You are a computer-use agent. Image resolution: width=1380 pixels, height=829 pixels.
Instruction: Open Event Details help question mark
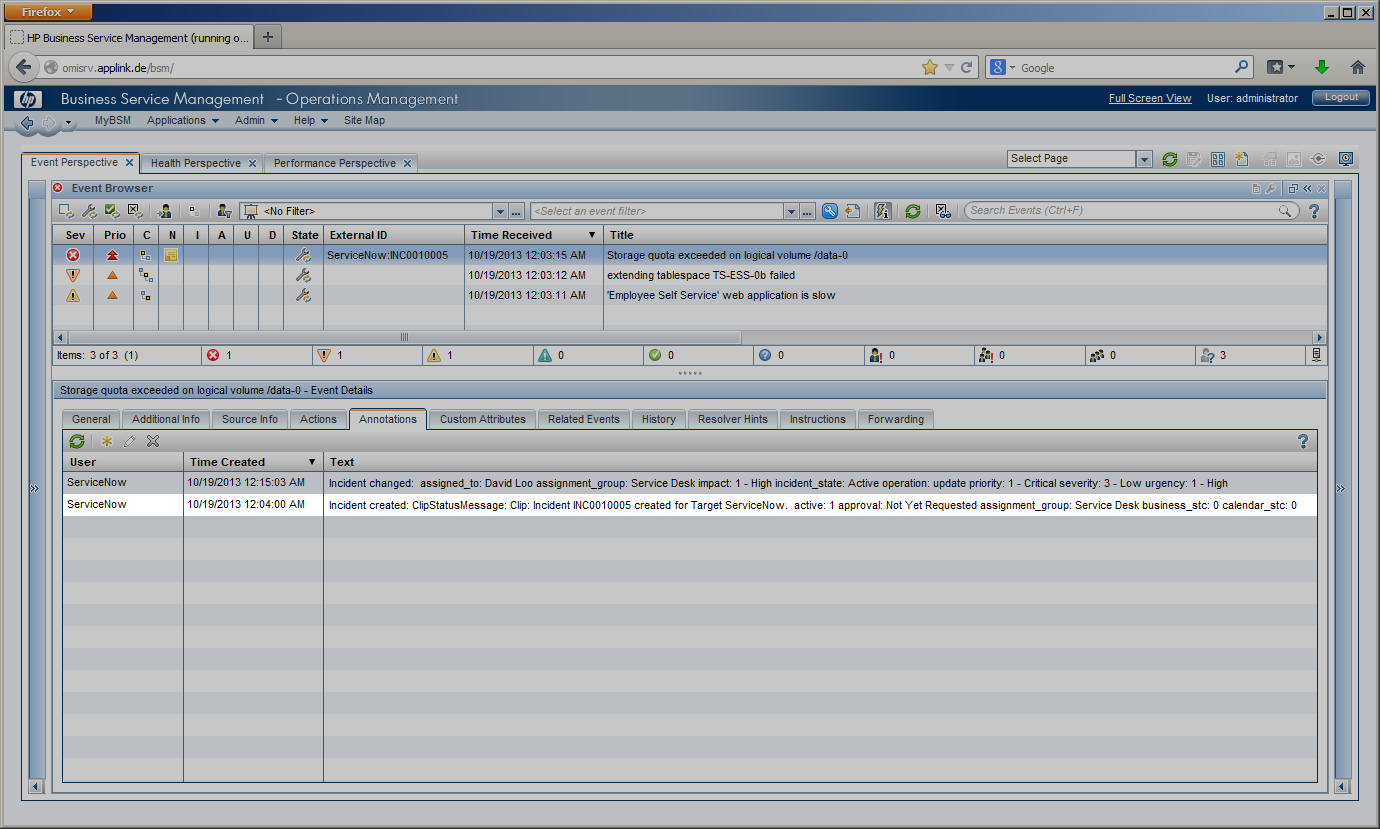pos(1303,441)
